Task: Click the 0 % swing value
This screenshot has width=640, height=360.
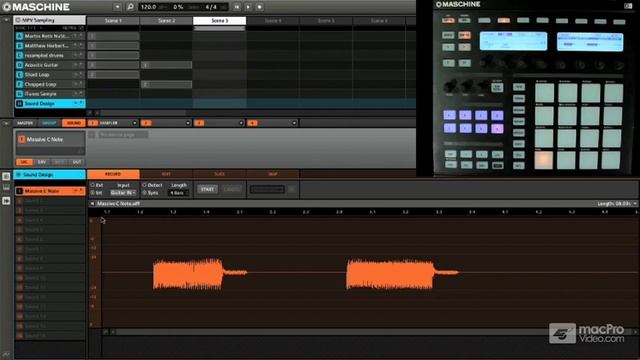Action: pyautogui.click(x=178, y=7)
